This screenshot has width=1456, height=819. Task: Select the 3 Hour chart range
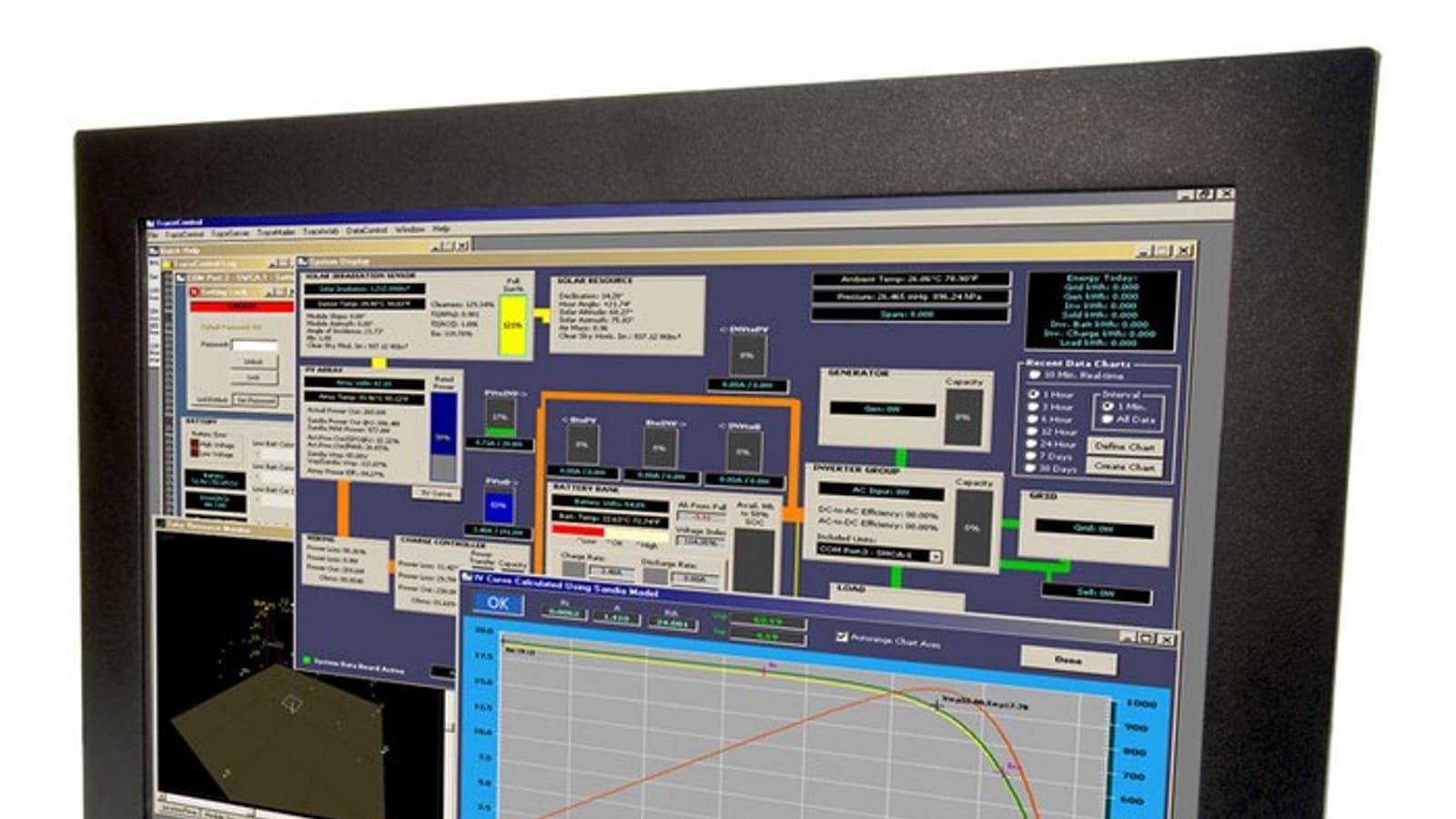pyautogui.click(x=1034, y=407)
